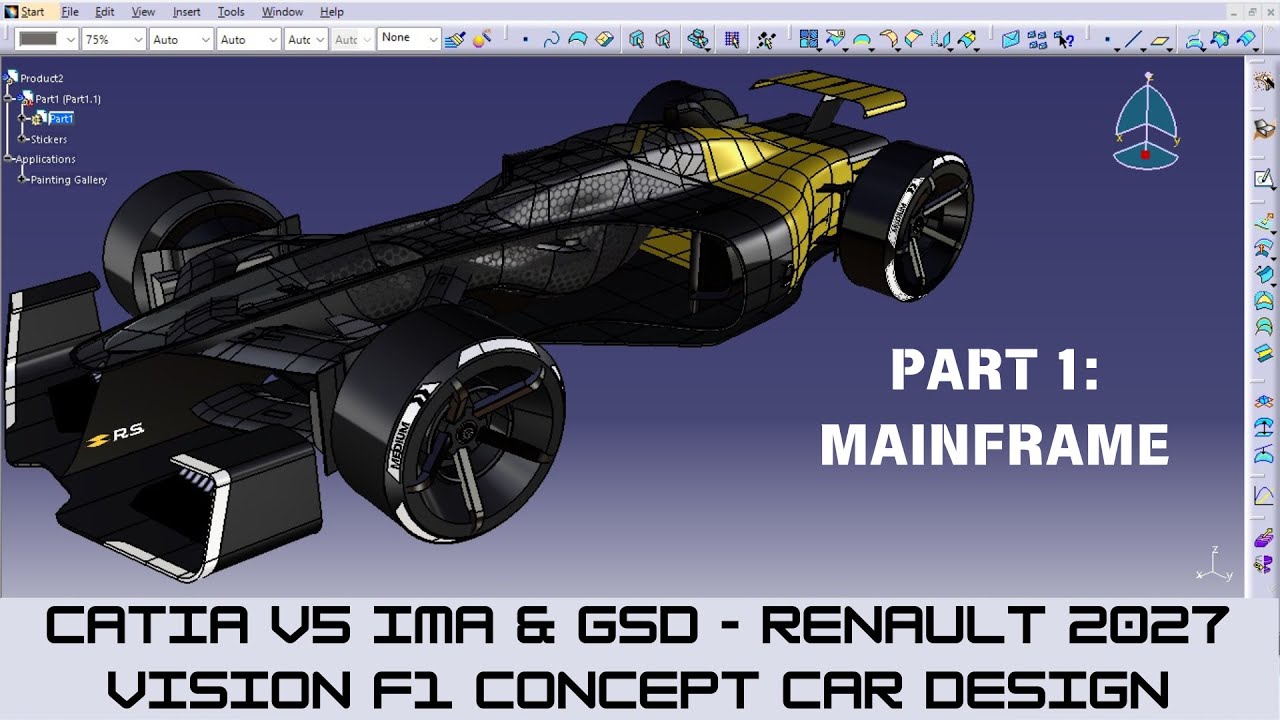Screen dimensions: 1280x720
Task: Select the Stickers tree node
Action: tap(49, 139)
